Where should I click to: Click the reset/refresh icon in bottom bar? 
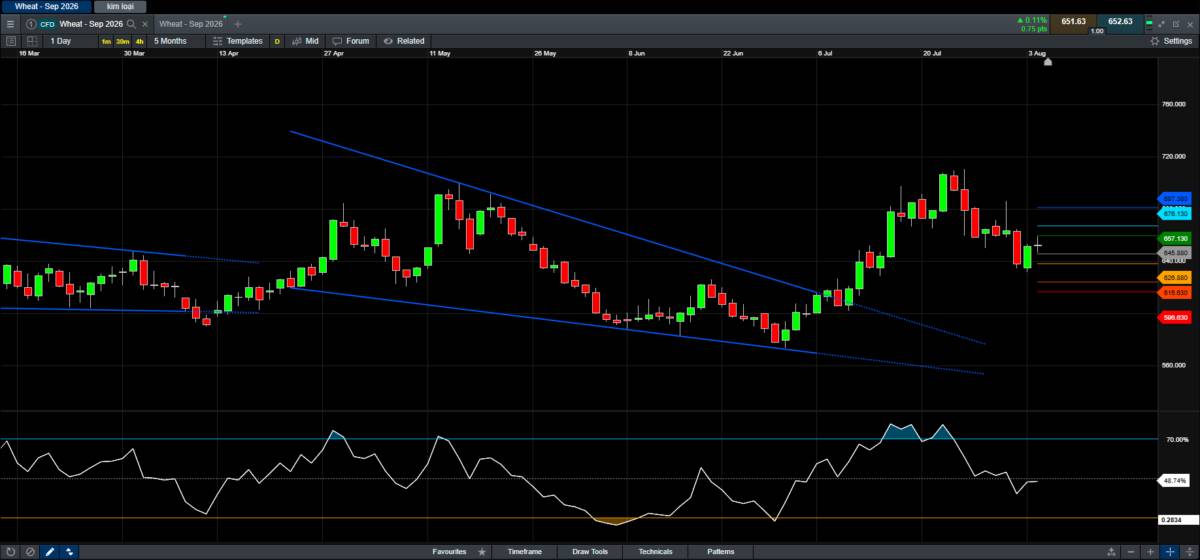click(11, 551)
